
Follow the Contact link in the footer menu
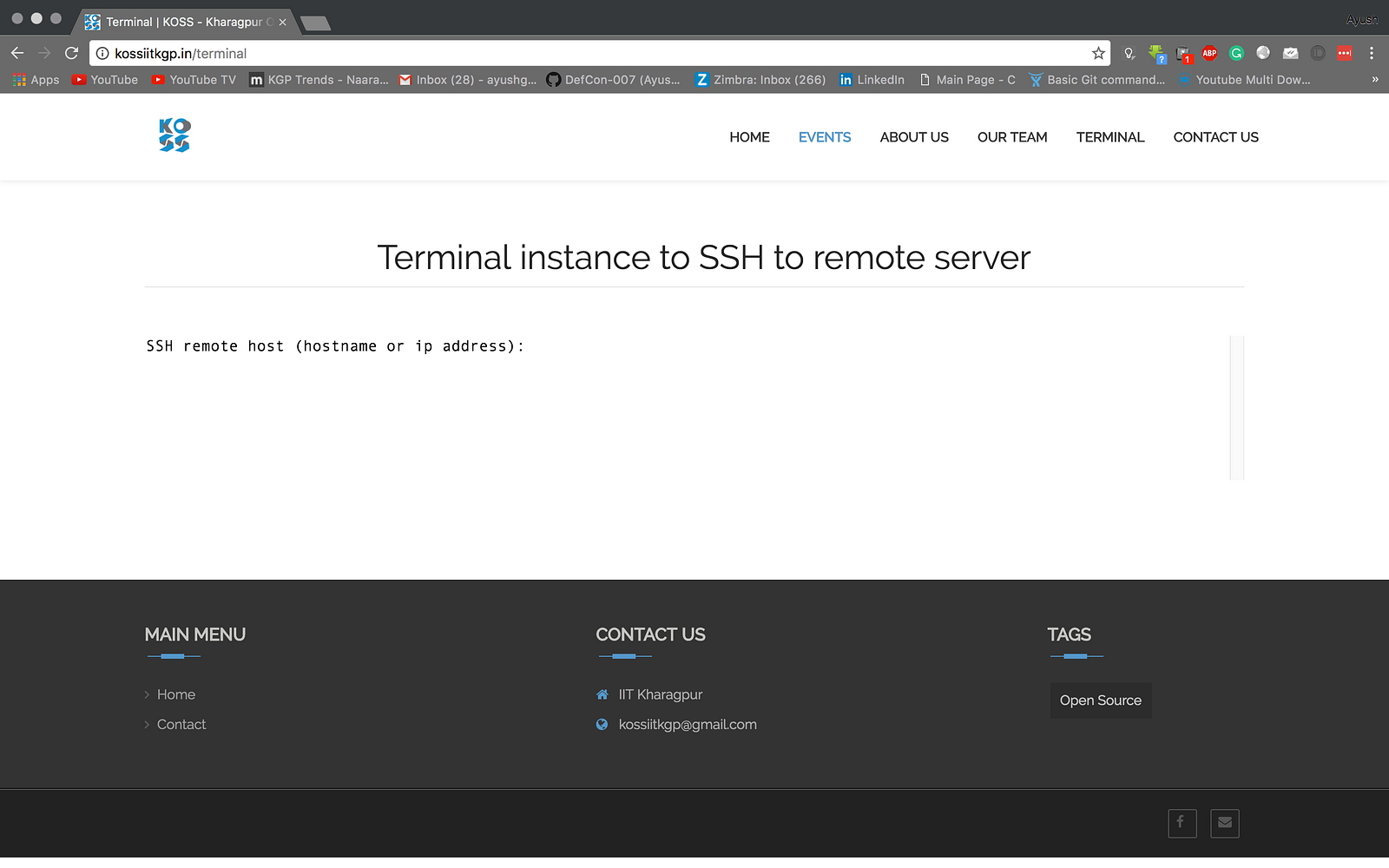(x=181, y=725)
